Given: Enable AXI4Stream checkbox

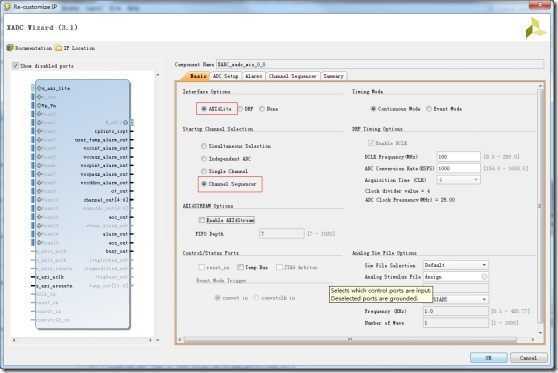Looking at the screenshot, I should (x=202, y=220).
